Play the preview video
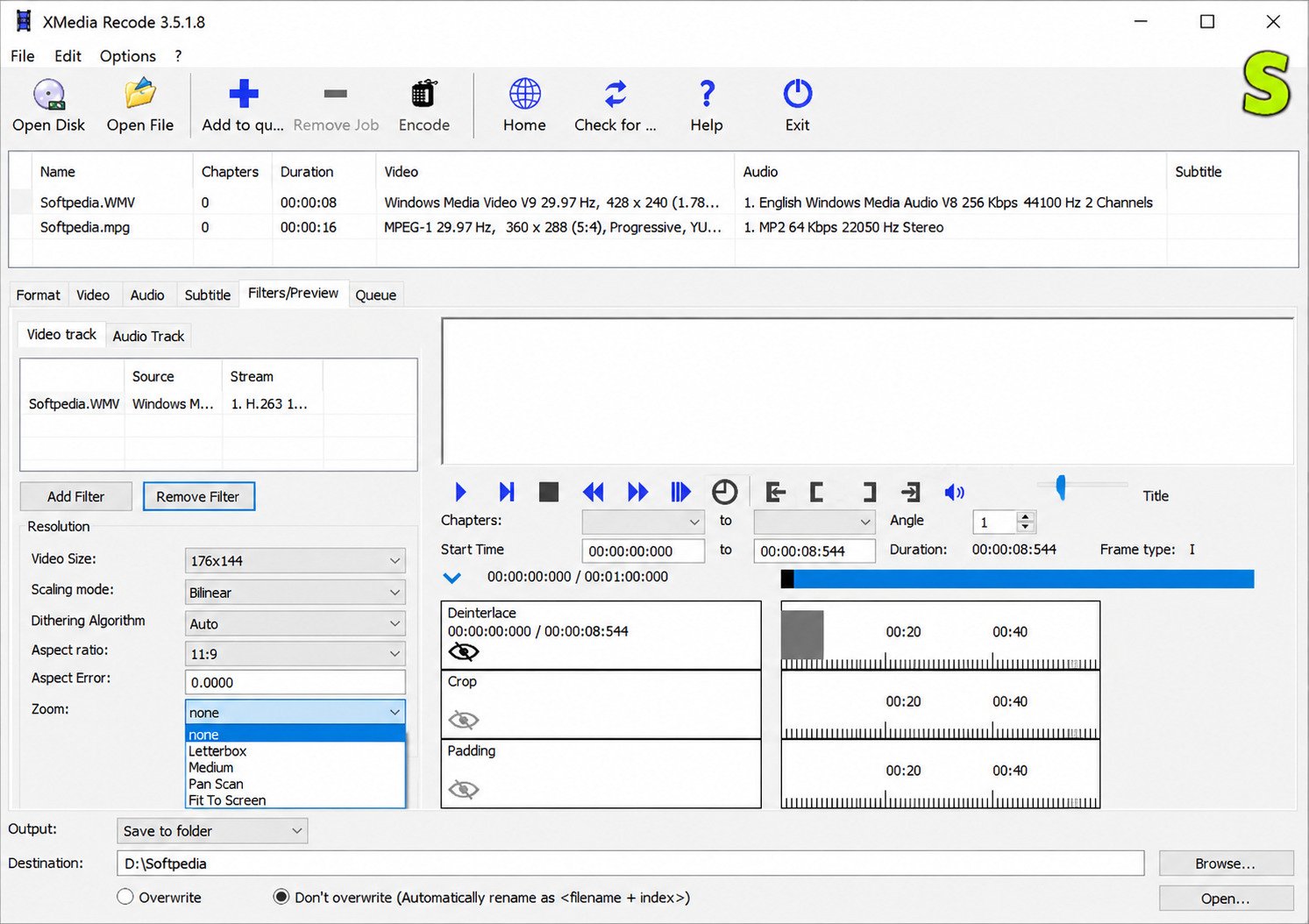Image resolution: width=1309 pixels, height=924 pixels. 460,492
